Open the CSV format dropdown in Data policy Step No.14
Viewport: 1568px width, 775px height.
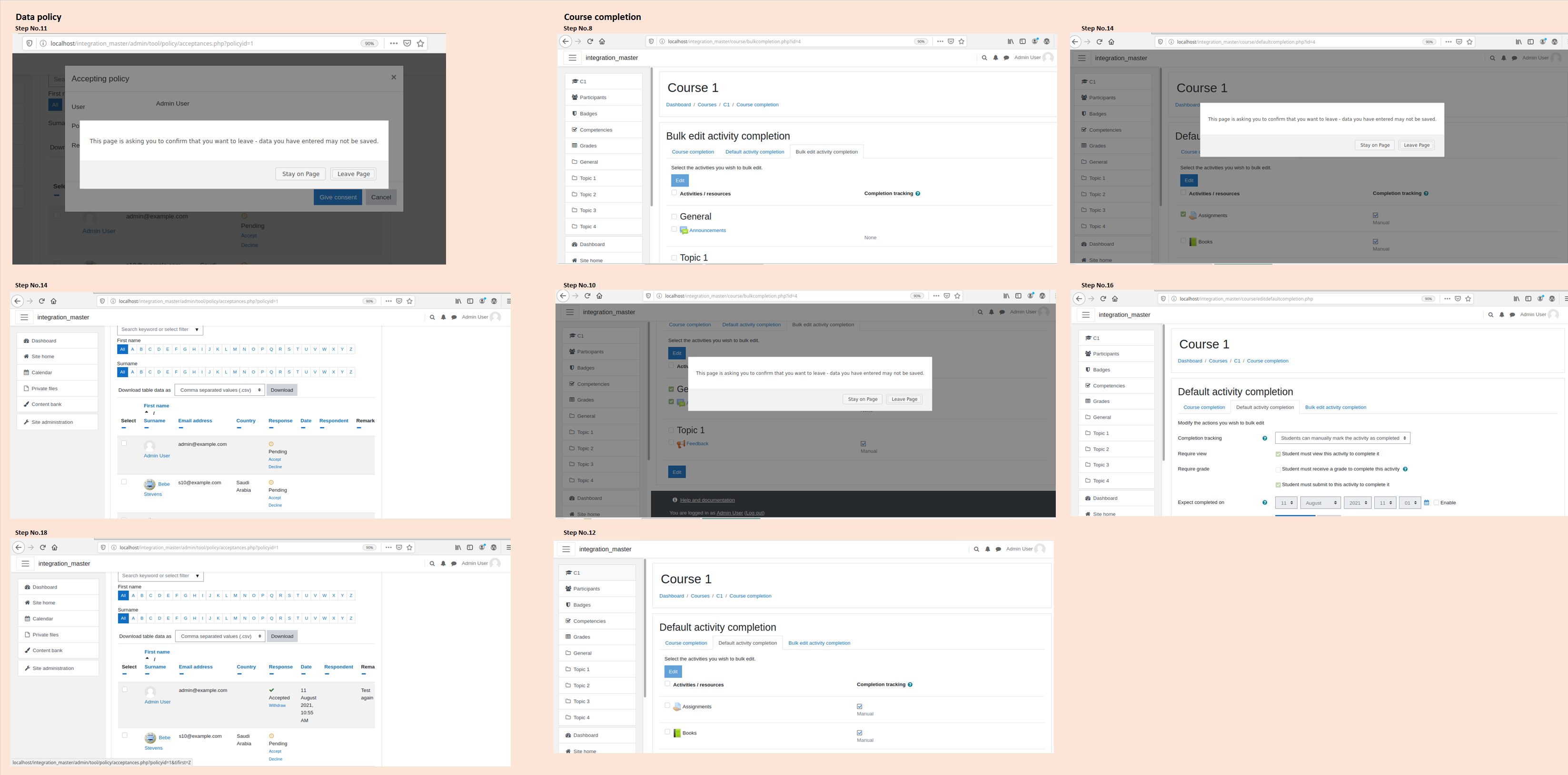pos(220,390)
